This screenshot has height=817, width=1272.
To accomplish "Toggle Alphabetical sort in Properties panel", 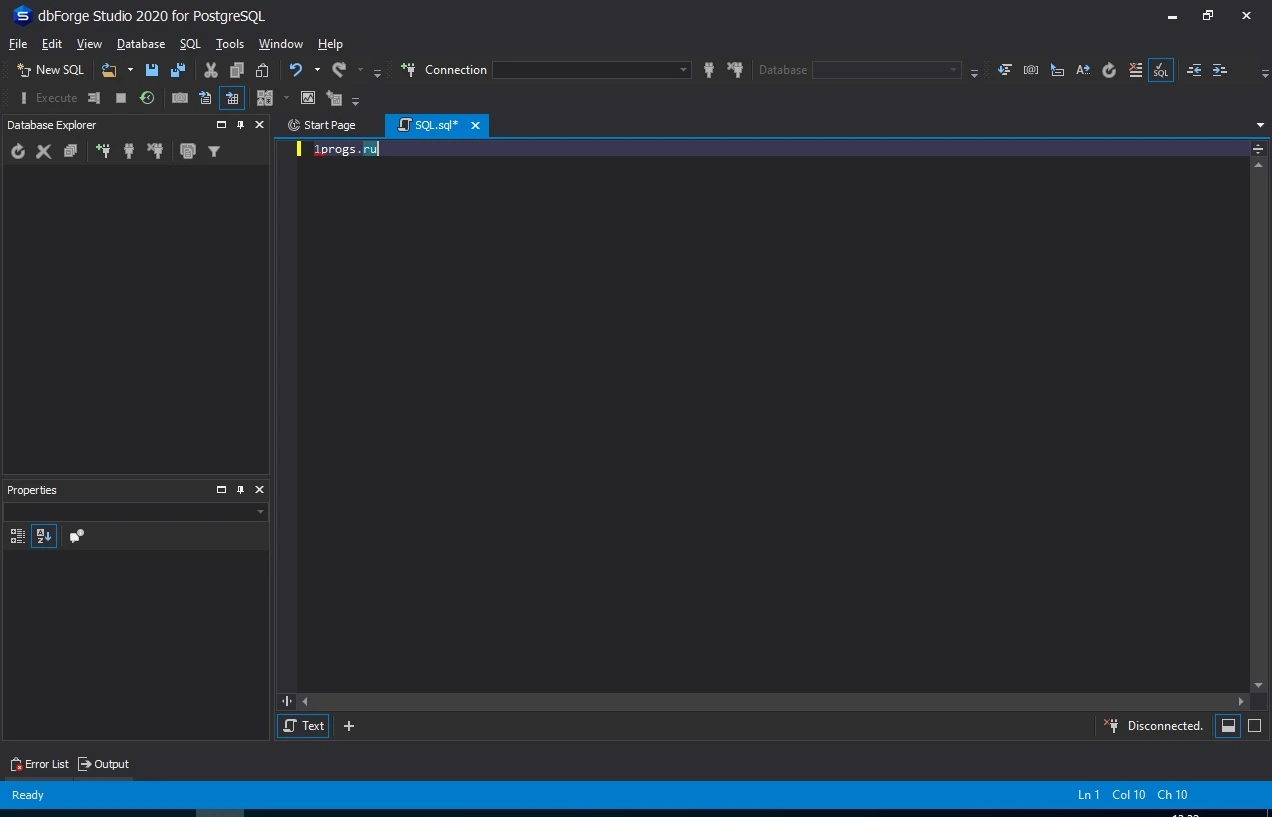I will [43, 536].
